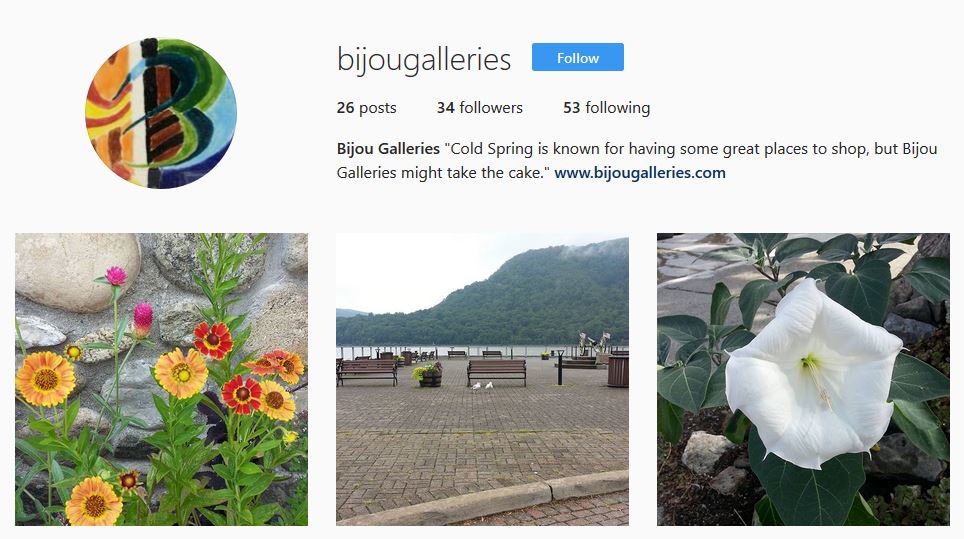Open the 53 following list
This screenshot has height=539, width=964.
pos(606,108)
